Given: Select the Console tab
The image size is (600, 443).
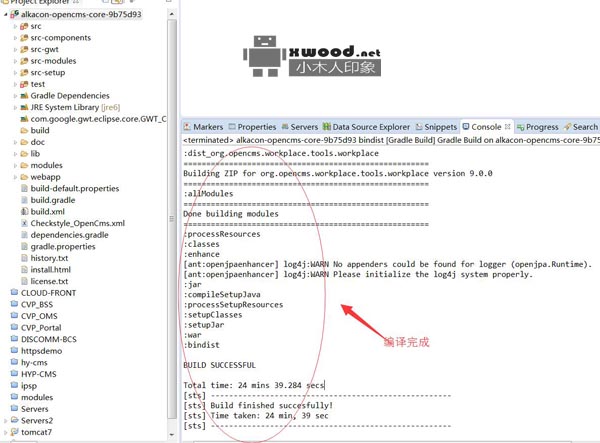Looking at the screenshot, I should (482, 126).
